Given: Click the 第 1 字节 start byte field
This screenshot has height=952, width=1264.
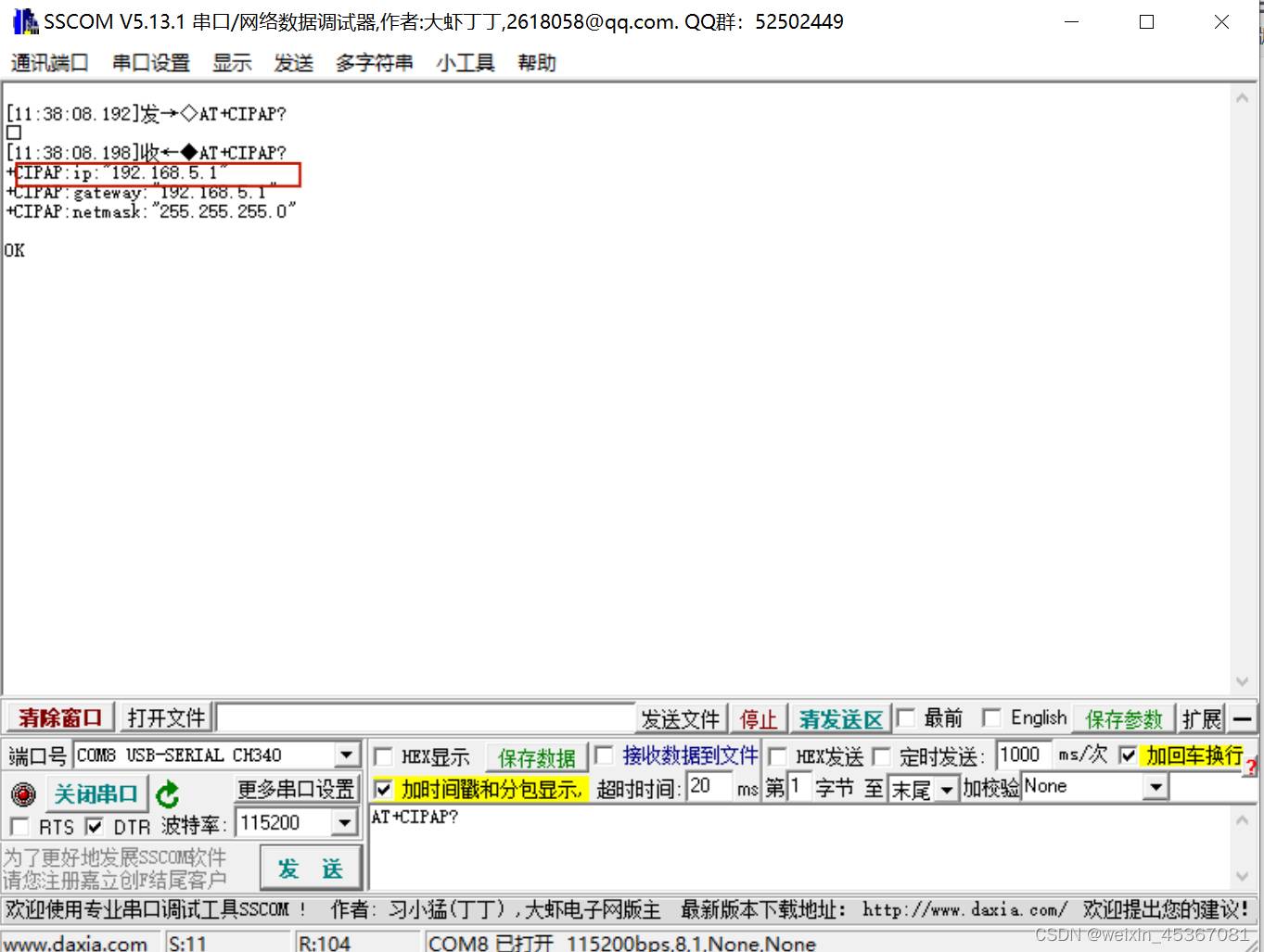Looking at the screenshot, I should click(x=799, y=787).
